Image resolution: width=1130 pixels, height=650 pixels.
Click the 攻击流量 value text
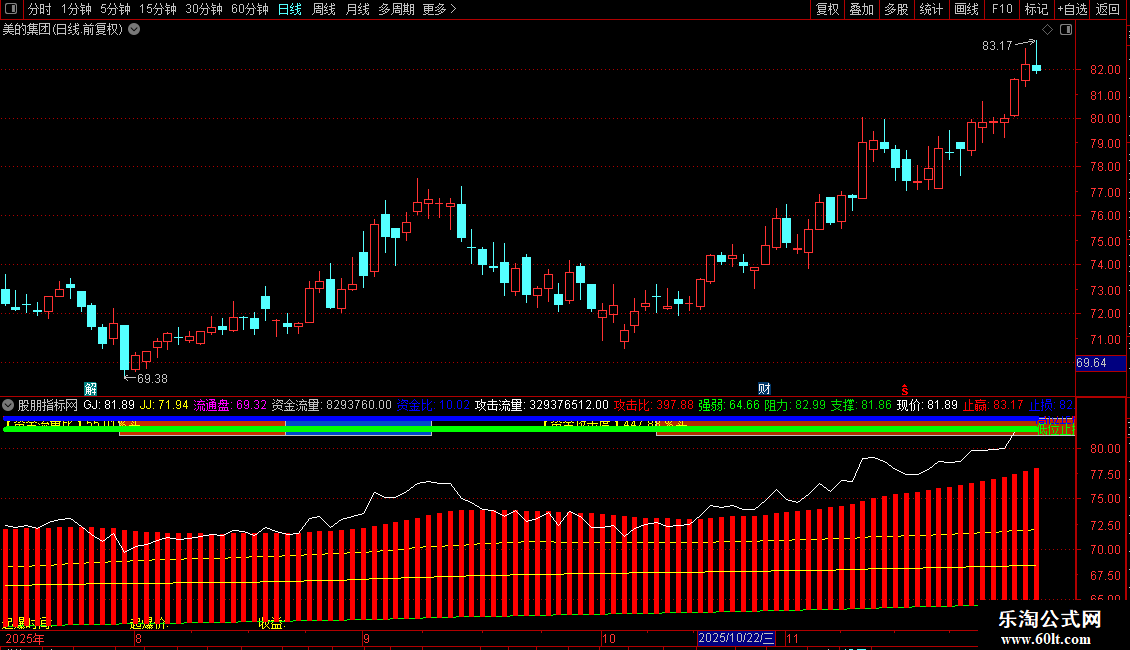point(541,406)
